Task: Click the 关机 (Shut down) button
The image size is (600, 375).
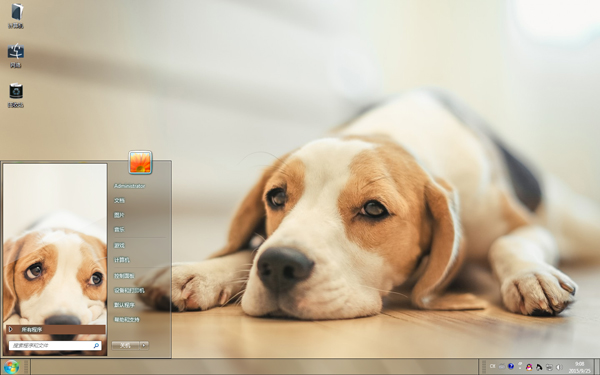Action: tap(125, 346)
